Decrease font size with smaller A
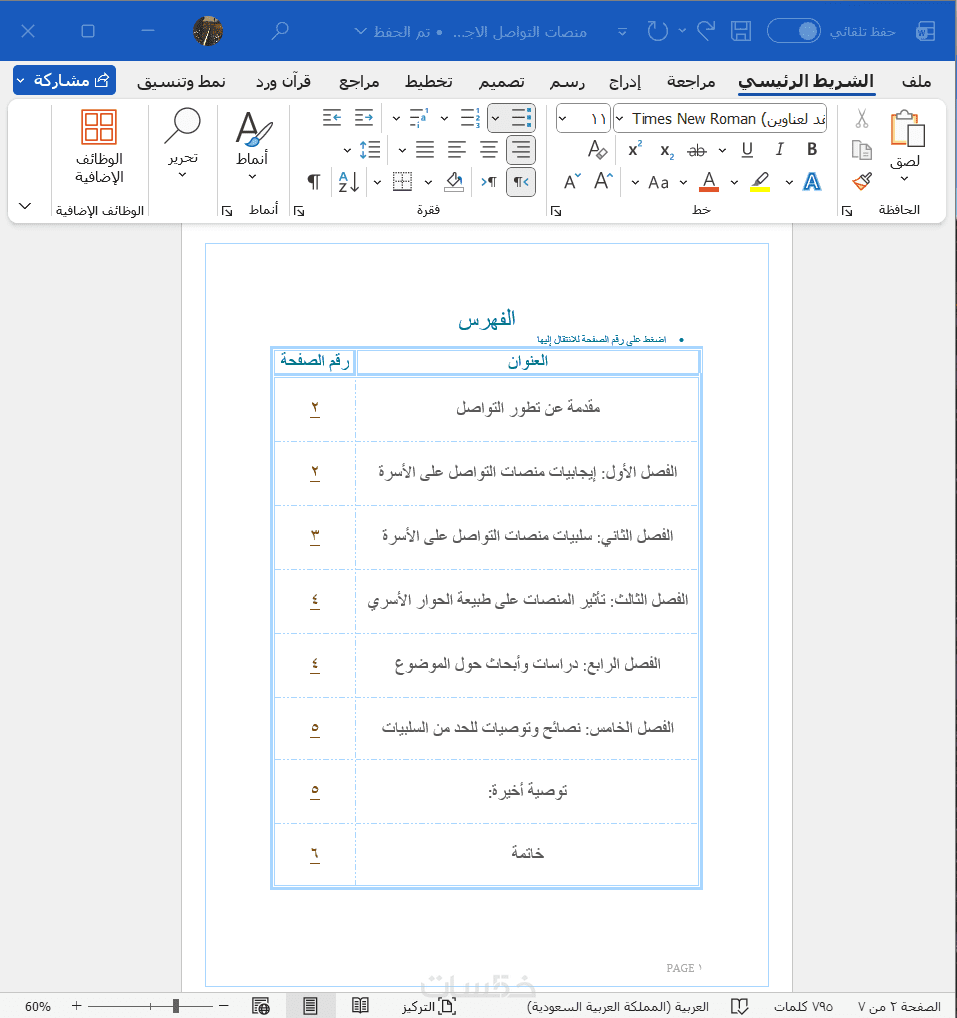957x1018 pixels. tap(572, 182)
